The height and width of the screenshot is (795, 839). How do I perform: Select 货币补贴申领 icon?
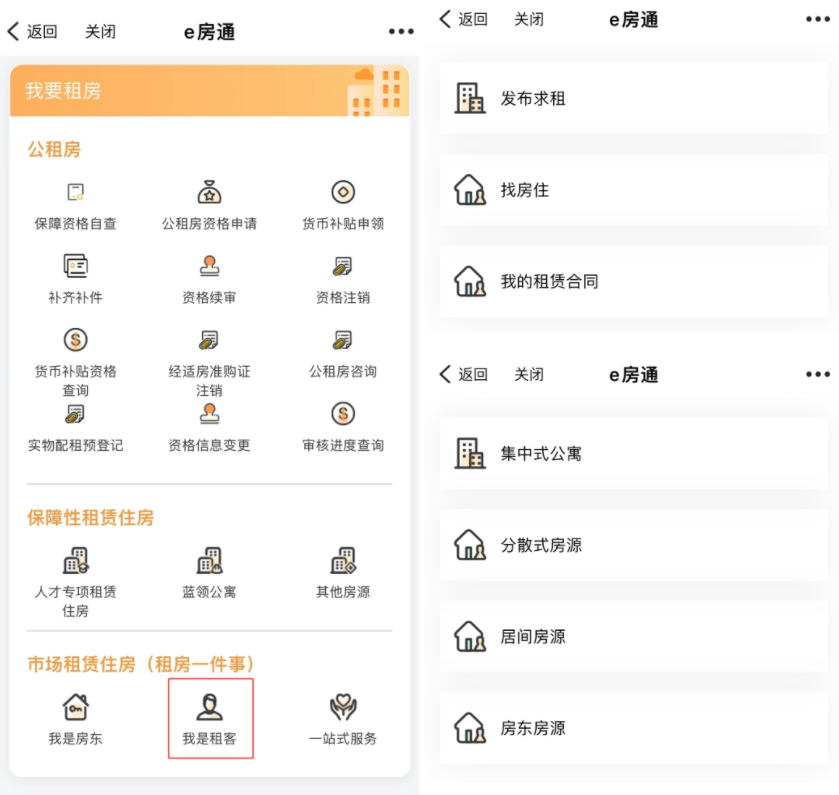coord(343,192)
